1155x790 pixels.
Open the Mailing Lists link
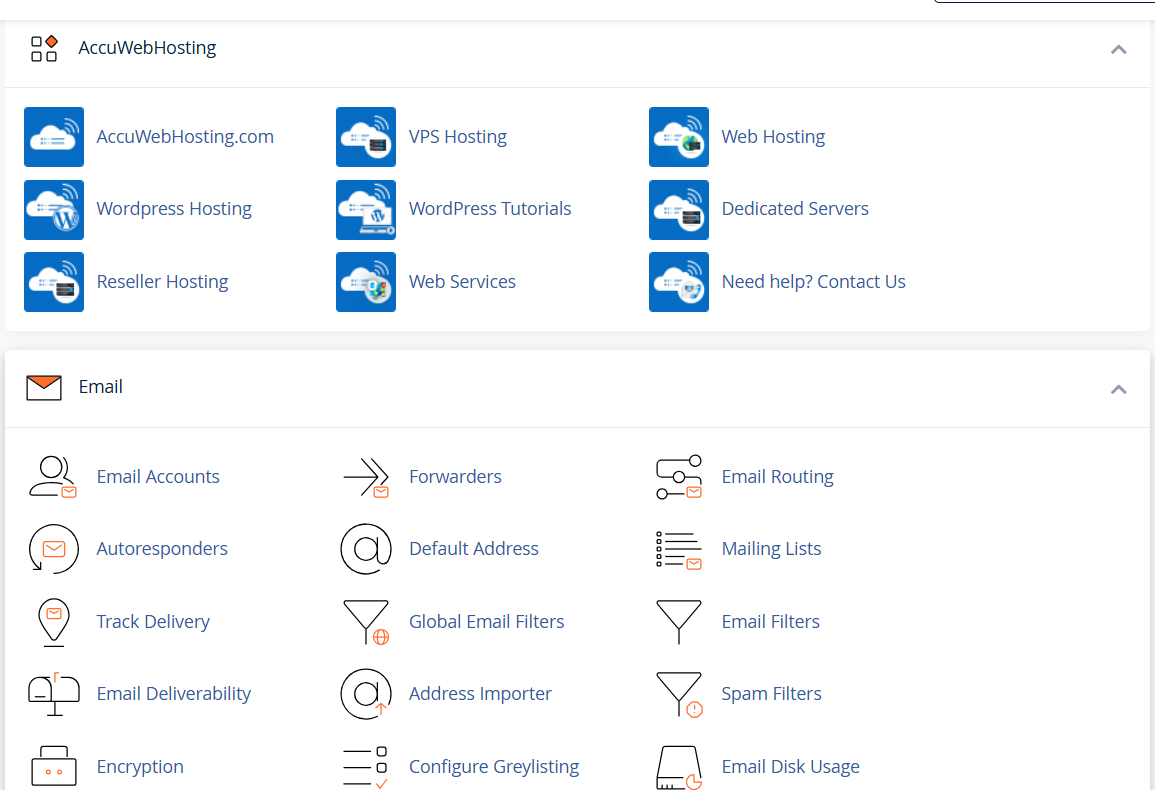click(x=771, y=549)
